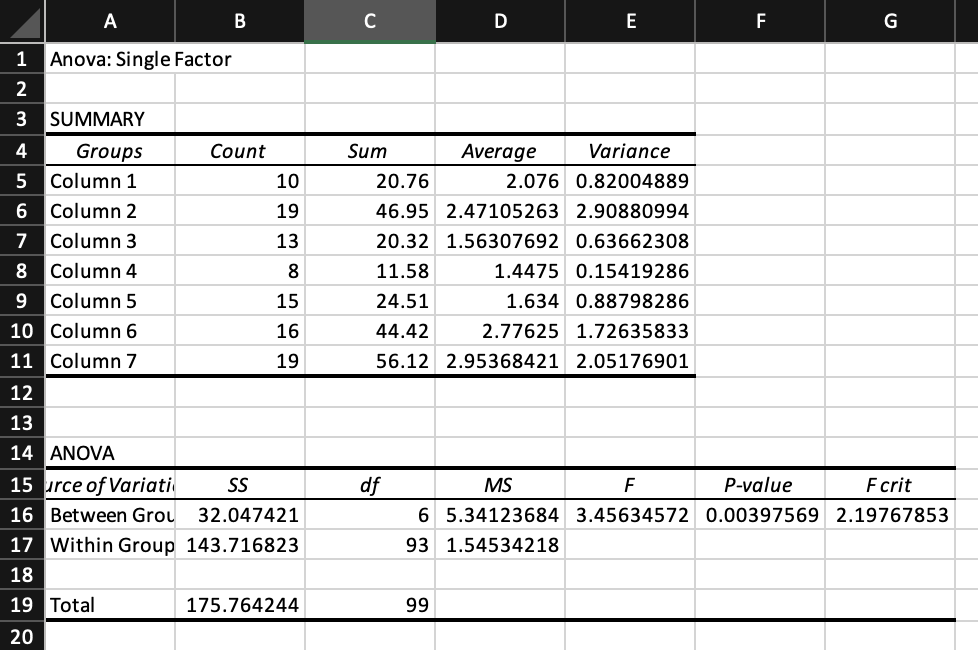Click the count value 16
Screen dimensions: 978x650
240,331
